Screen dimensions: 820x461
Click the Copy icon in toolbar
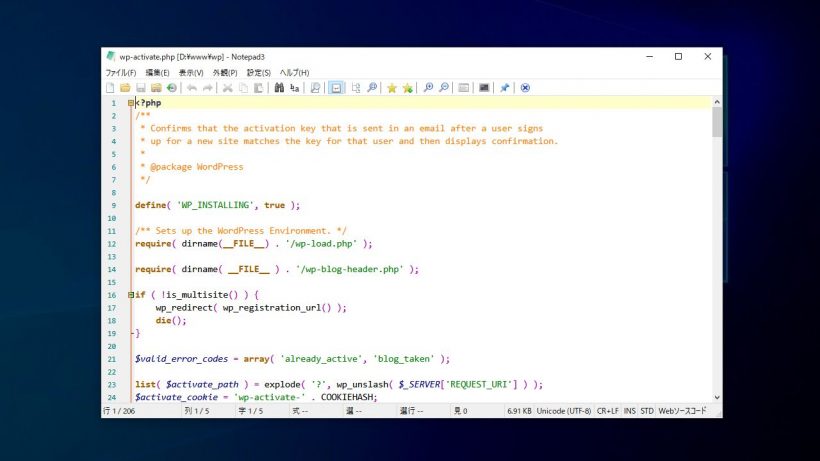(x=243, y=88)
